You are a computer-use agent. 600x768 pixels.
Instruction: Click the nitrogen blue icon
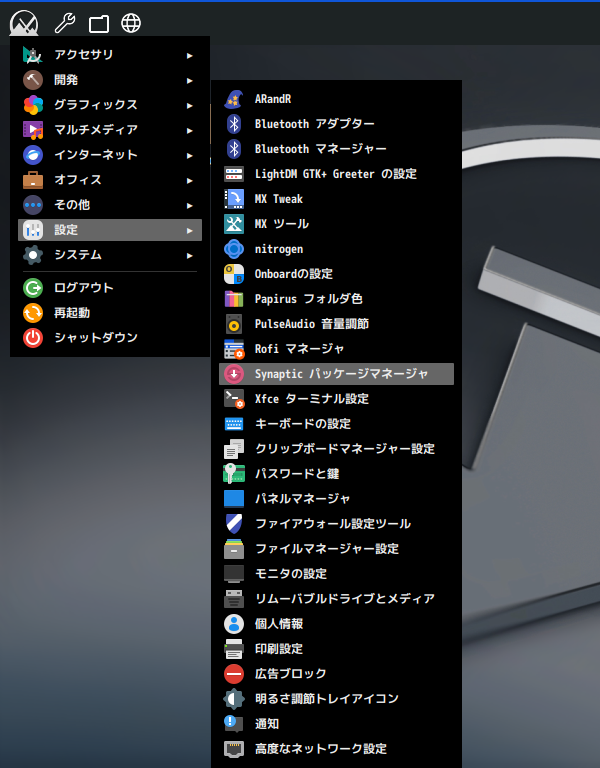234,249
